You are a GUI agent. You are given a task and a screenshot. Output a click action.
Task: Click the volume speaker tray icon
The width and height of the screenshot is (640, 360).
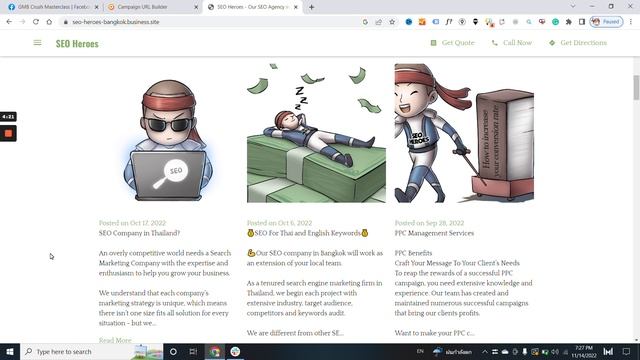coord(555,351)
